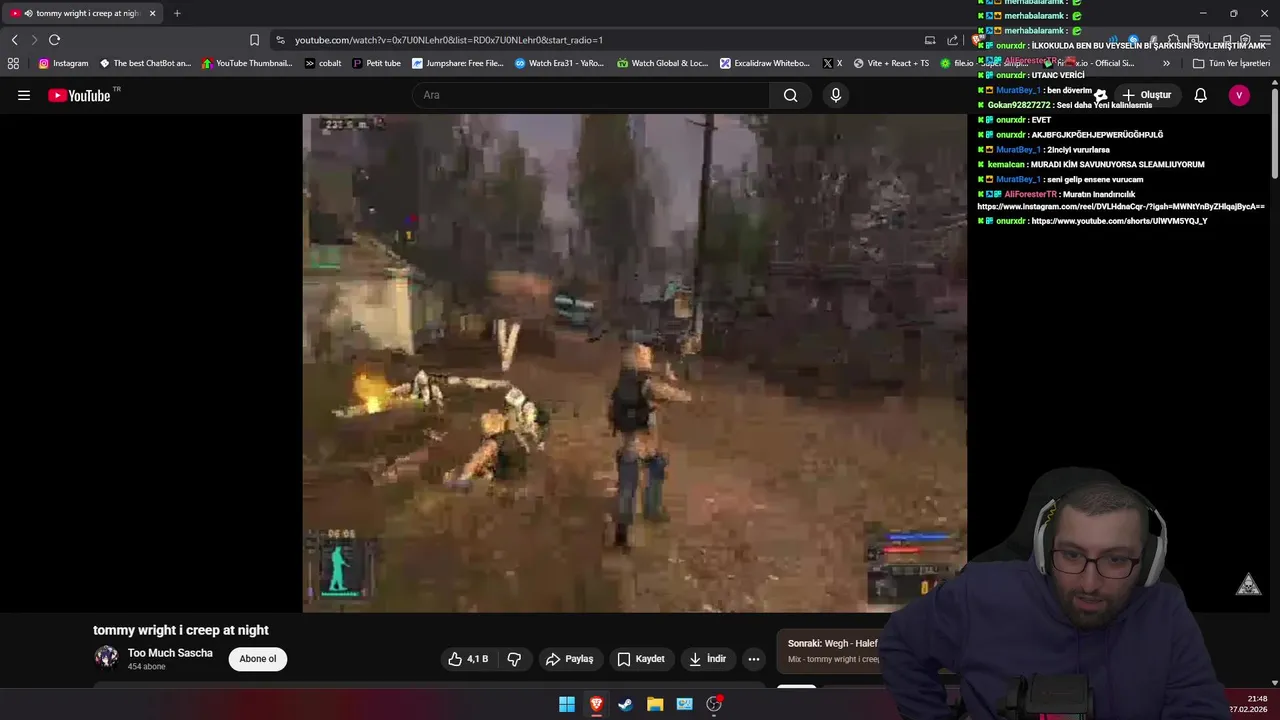Open the Petit tube bookmark

pos(376,63)
